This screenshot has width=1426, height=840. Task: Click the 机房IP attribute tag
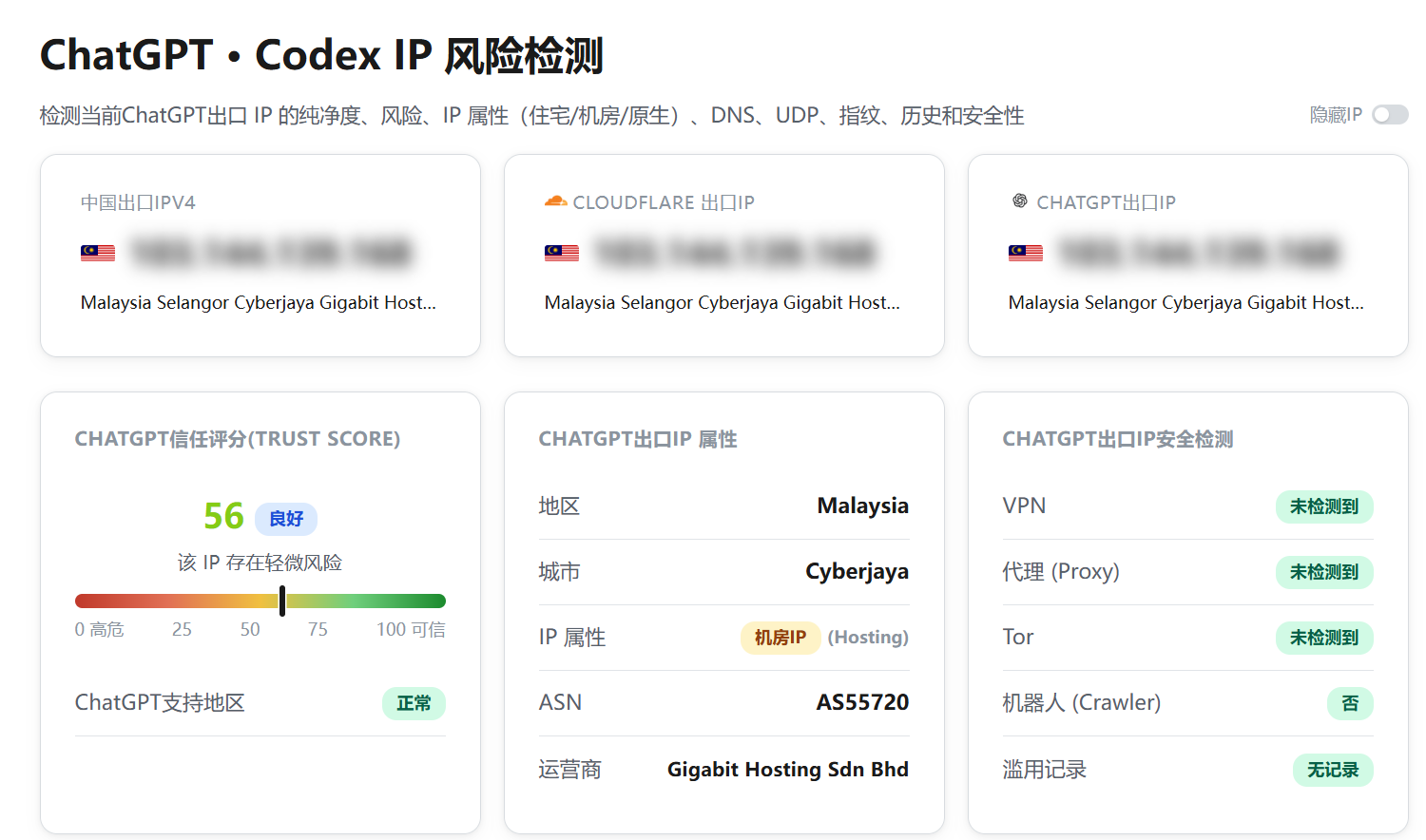780,637
